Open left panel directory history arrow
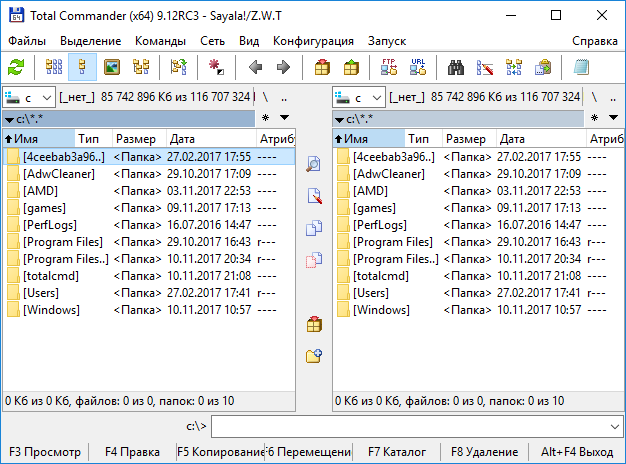Viewport: 626px width, 464px height. point(284,117)
